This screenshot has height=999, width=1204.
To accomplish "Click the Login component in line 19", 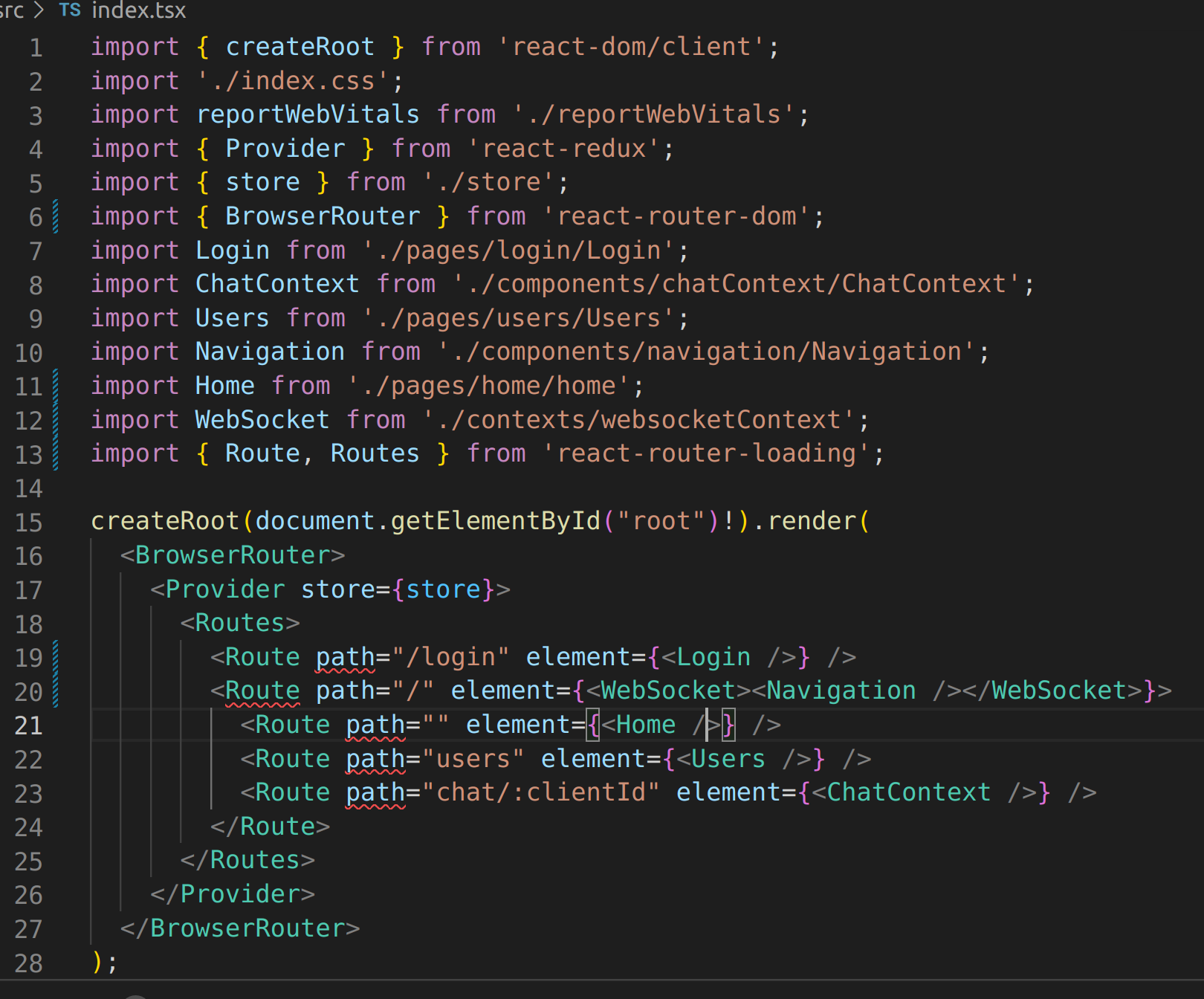I will coord(713,657).
